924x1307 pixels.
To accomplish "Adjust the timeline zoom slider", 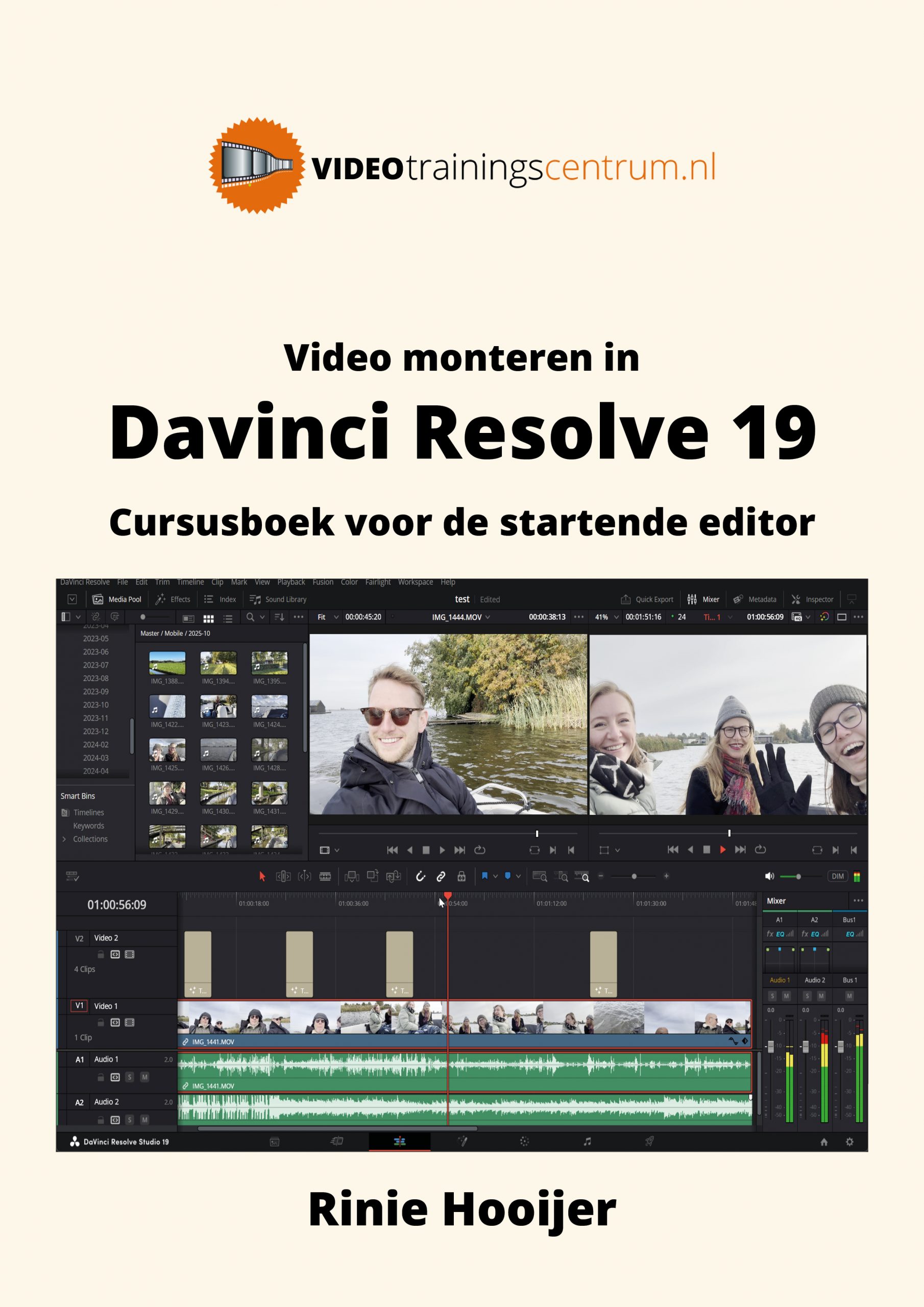I will click(634, 877).
